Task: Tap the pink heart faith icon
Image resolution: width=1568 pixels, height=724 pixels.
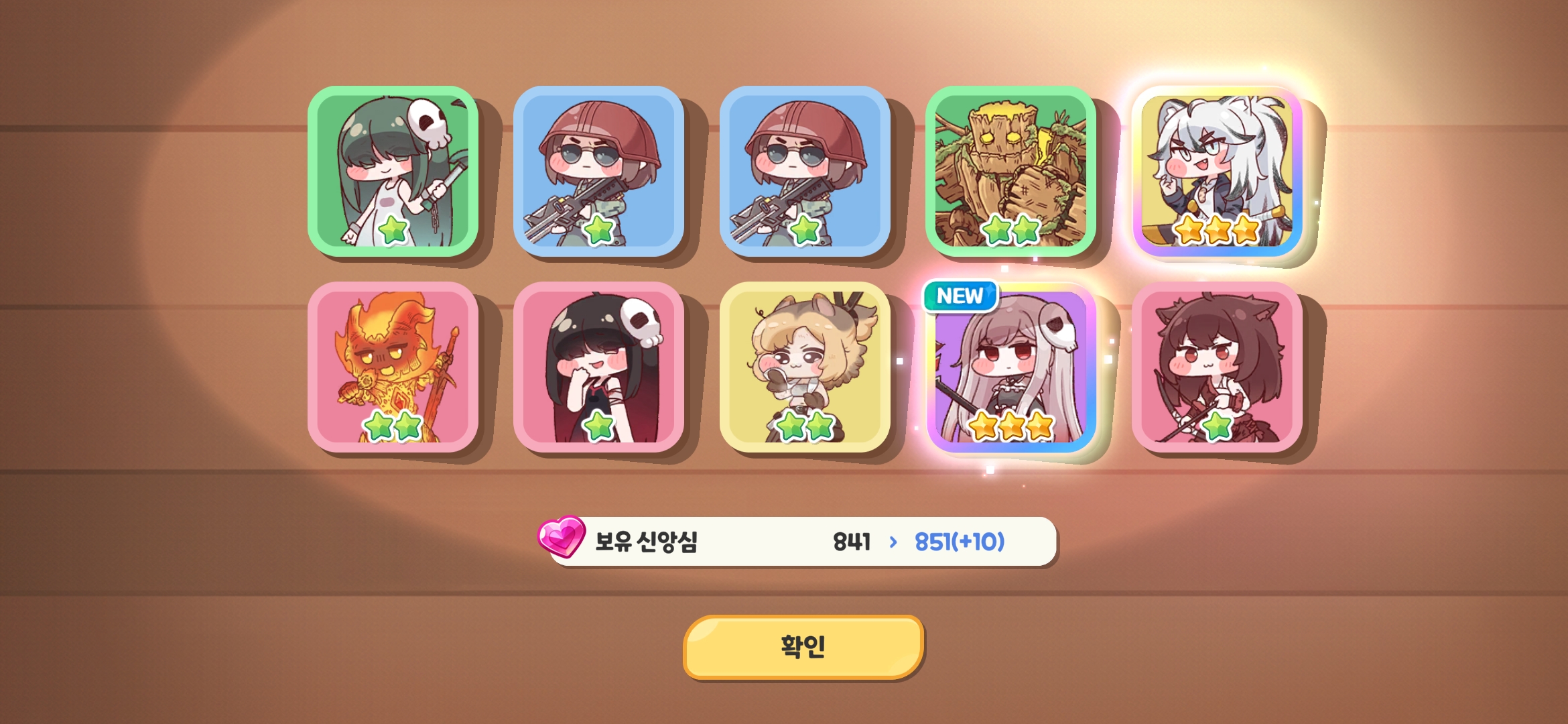Action: click(562, 536)
